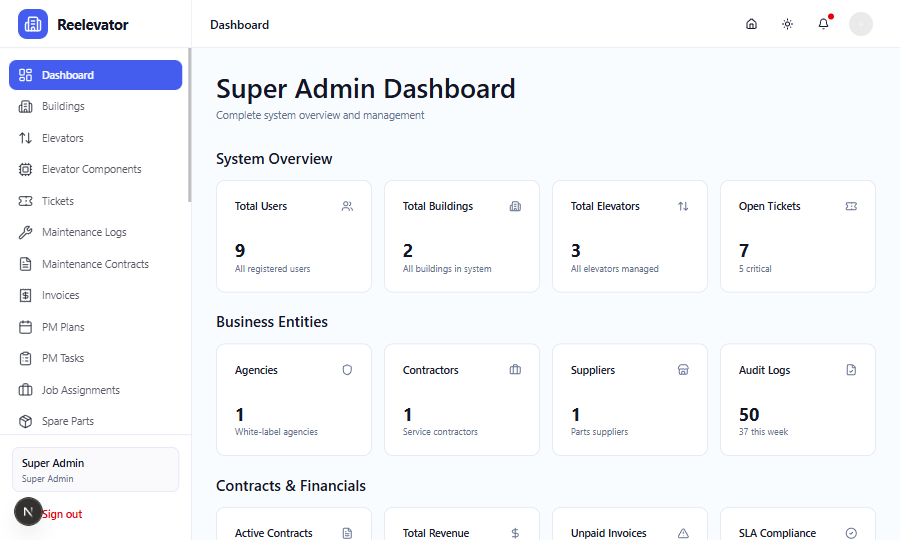Click the Super Admin profile card
900x540 pixels.
[x=95, y=469]
